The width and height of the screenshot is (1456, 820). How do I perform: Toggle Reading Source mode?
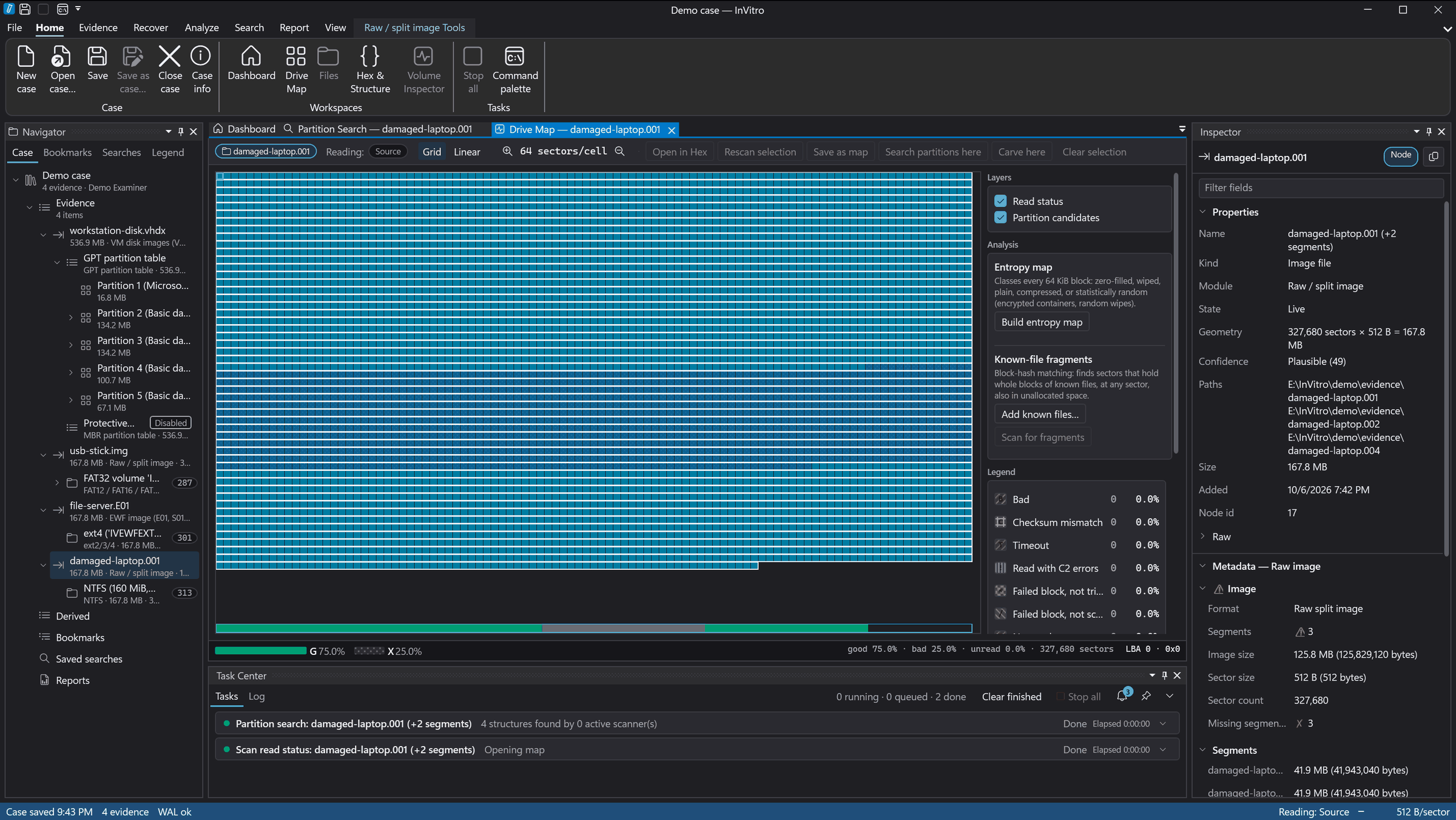point(388,152)
